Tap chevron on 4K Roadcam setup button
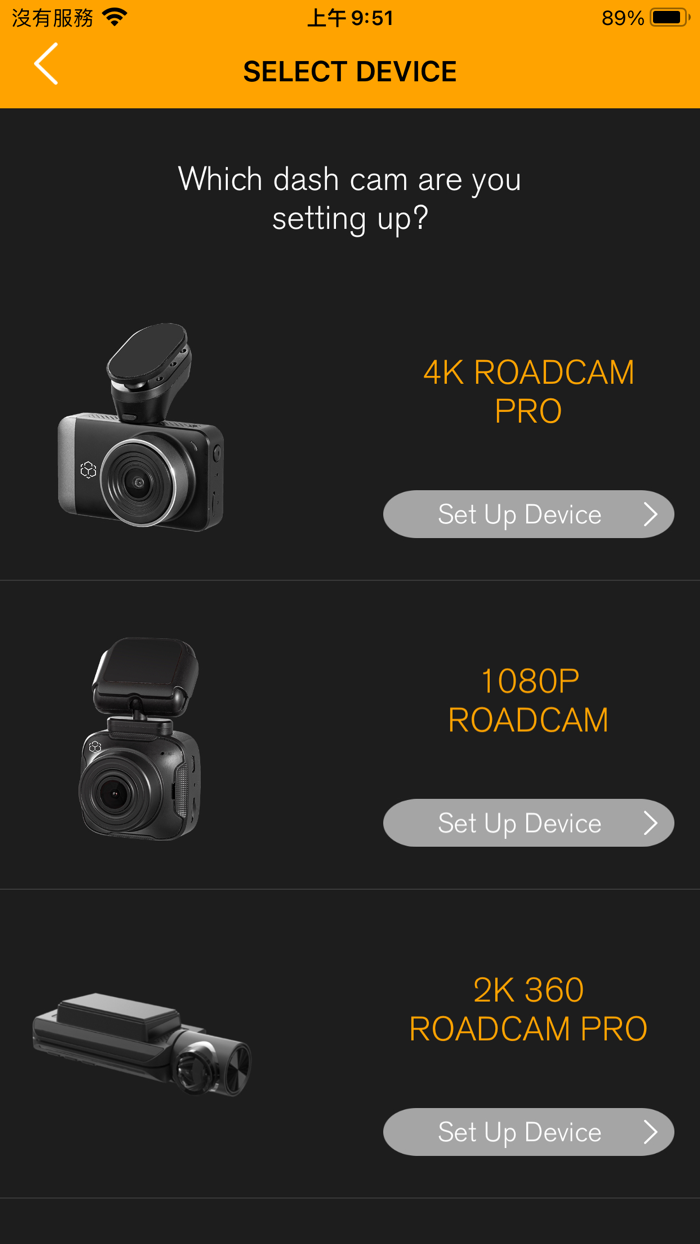The height and width of the screenshot is (1244, 700). pyautogui.click(x=650, y=514)
